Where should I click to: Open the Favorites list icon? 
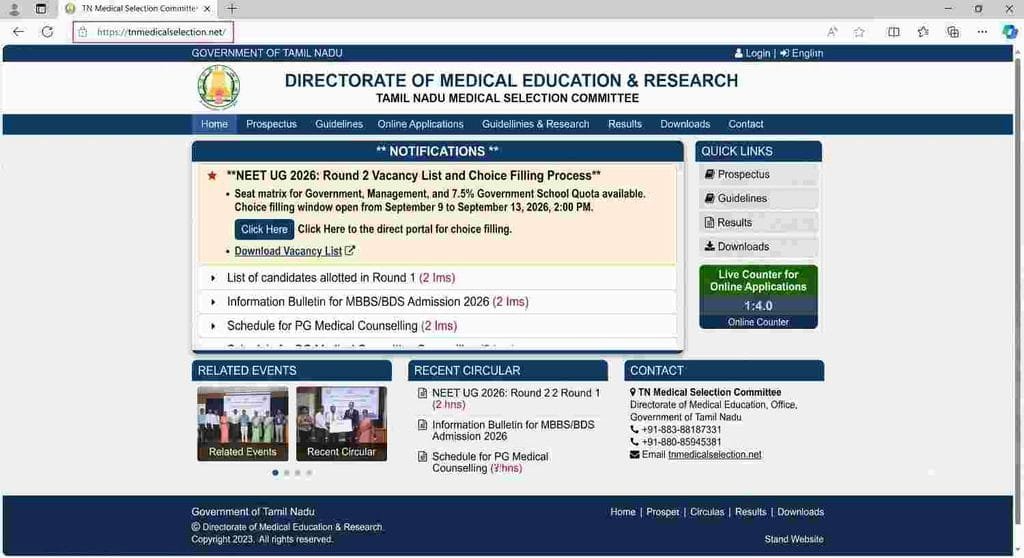923,31
